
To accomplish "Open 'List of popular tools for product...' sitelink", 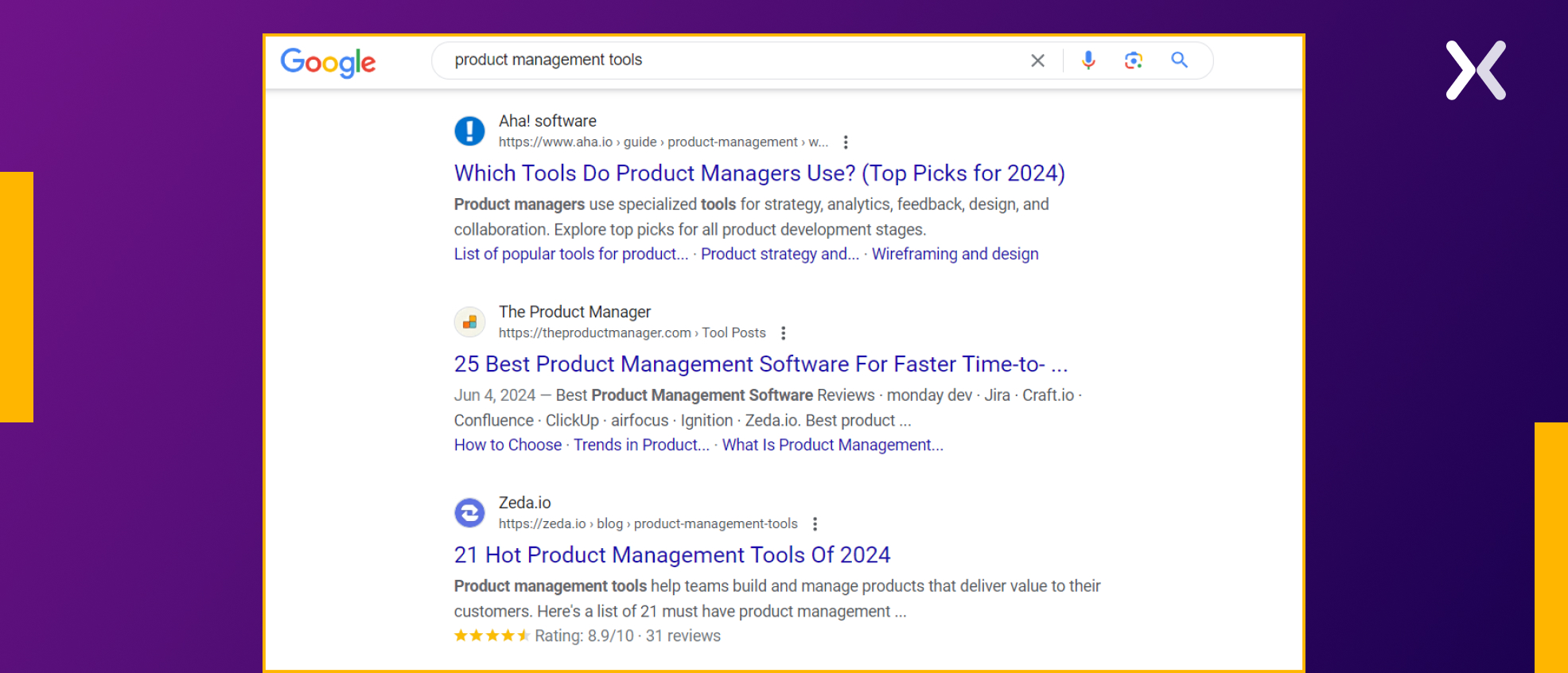I will point(571,254).
